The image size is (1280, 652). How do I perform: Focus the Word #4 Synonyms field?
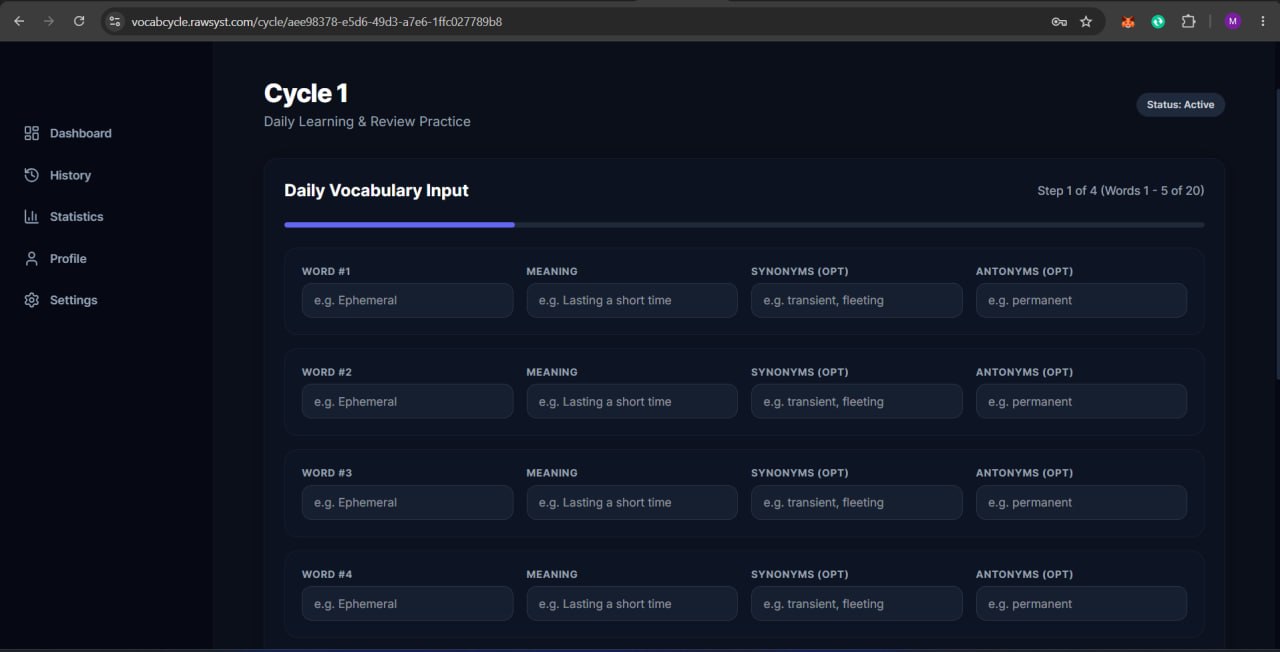[x=857, y=603]
